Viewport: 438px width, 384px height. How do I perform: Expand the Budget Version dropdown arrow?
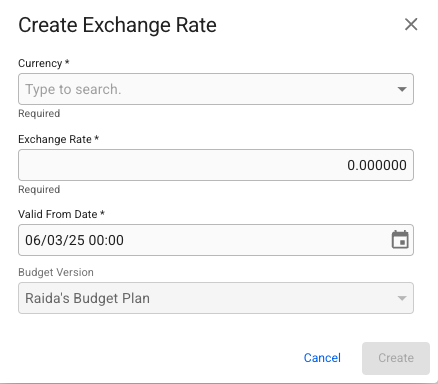(402, 298)
